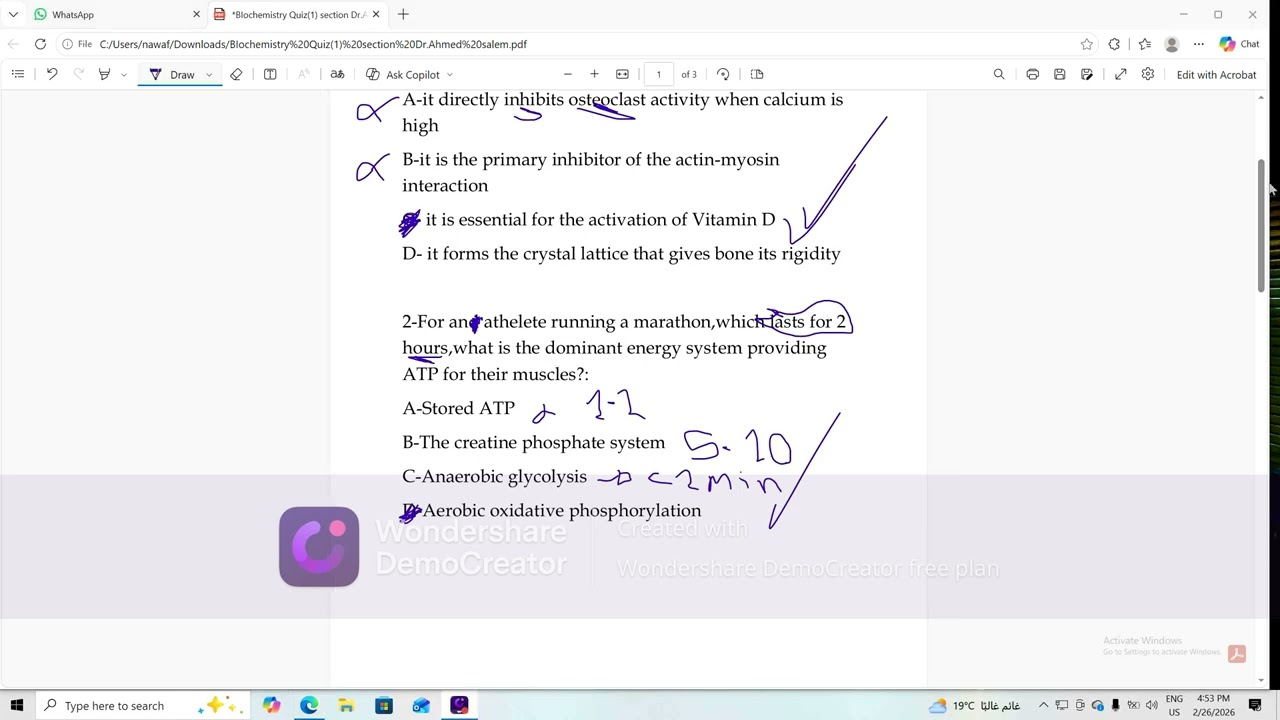Open Outlook from taskbar
1280x720 pixels.
pos(421,705)
